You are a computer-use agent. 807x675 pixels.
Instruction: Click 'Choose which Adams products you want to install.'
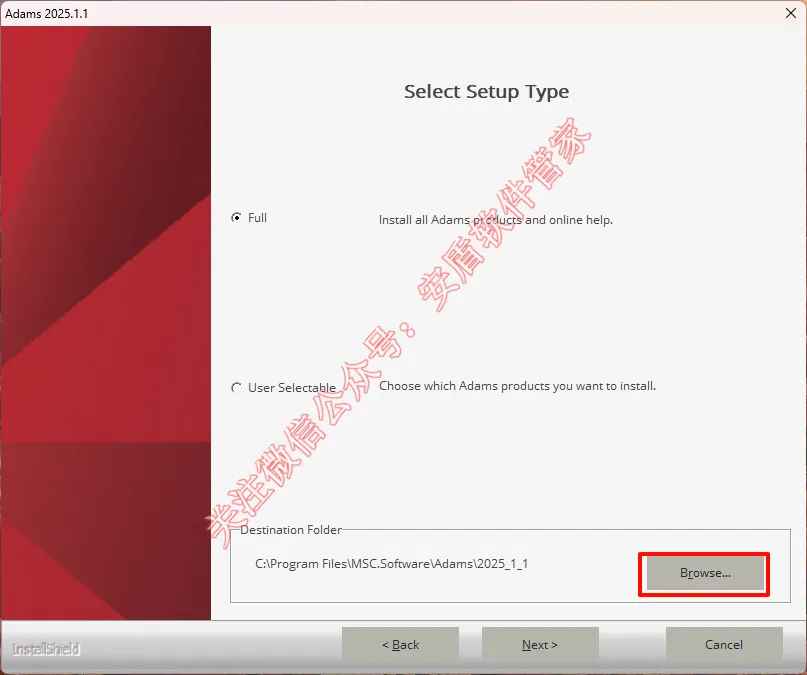(517, 386)
